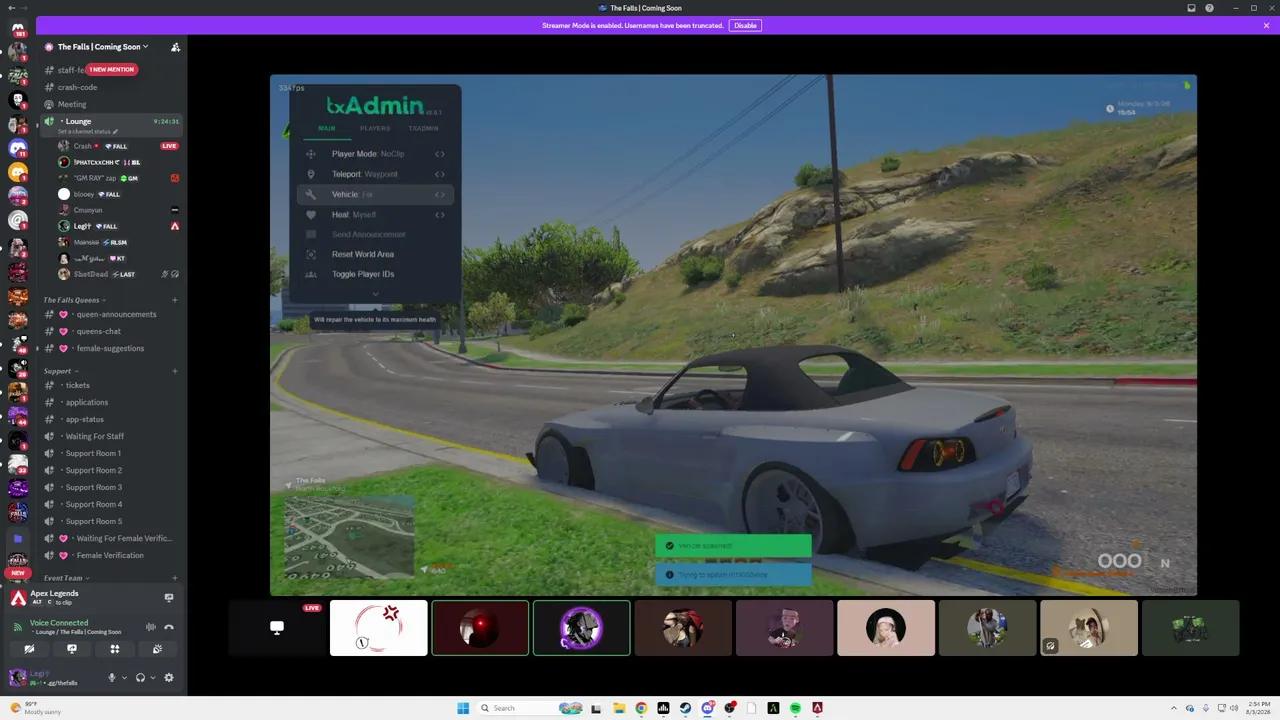Jump to the 1 New Mention pill

pos(111,69)
